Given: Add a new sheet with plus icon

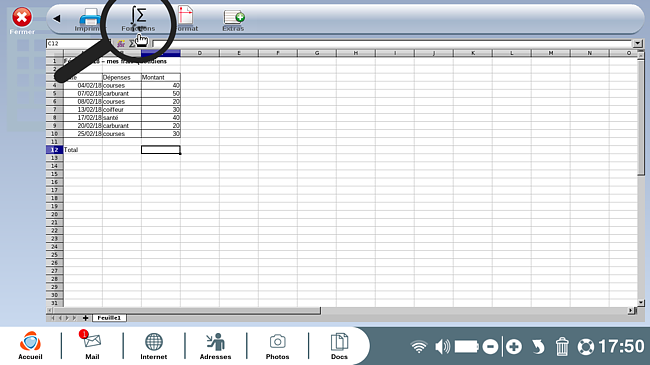Looking at the screenshot, I should click(x=85, y=318).
